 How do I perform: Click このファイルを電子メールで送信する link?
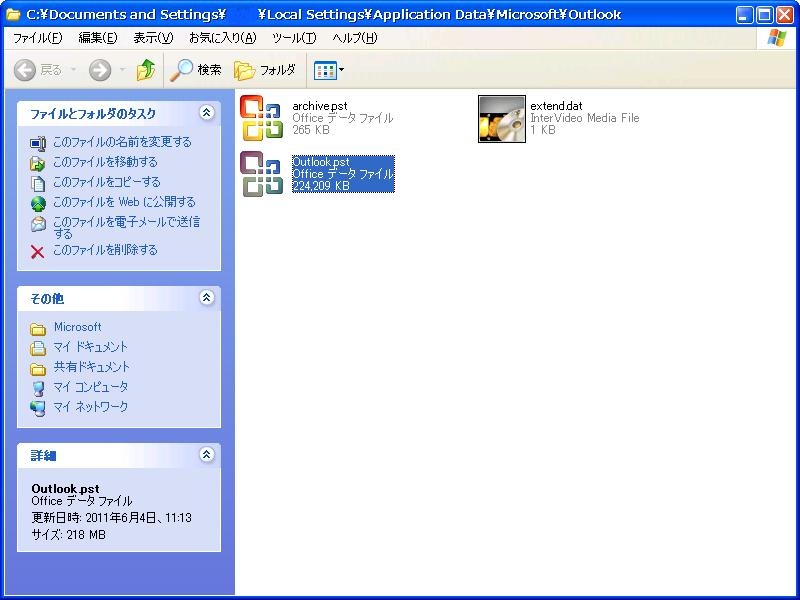pos(127,228)
